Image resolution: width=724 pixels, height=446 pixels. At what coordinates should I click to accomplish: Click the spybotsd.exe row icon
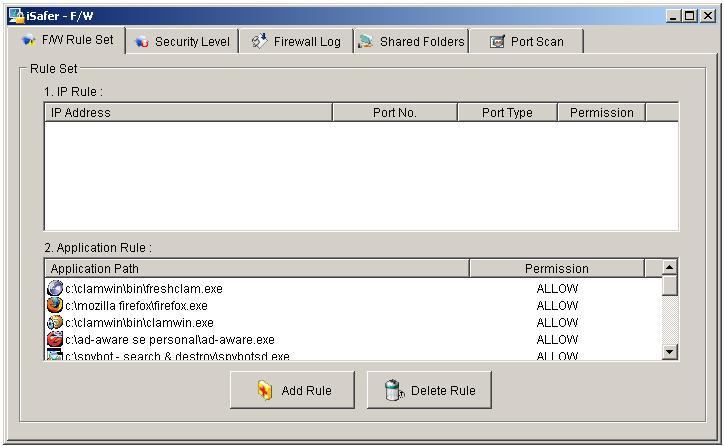pos(55,355)
